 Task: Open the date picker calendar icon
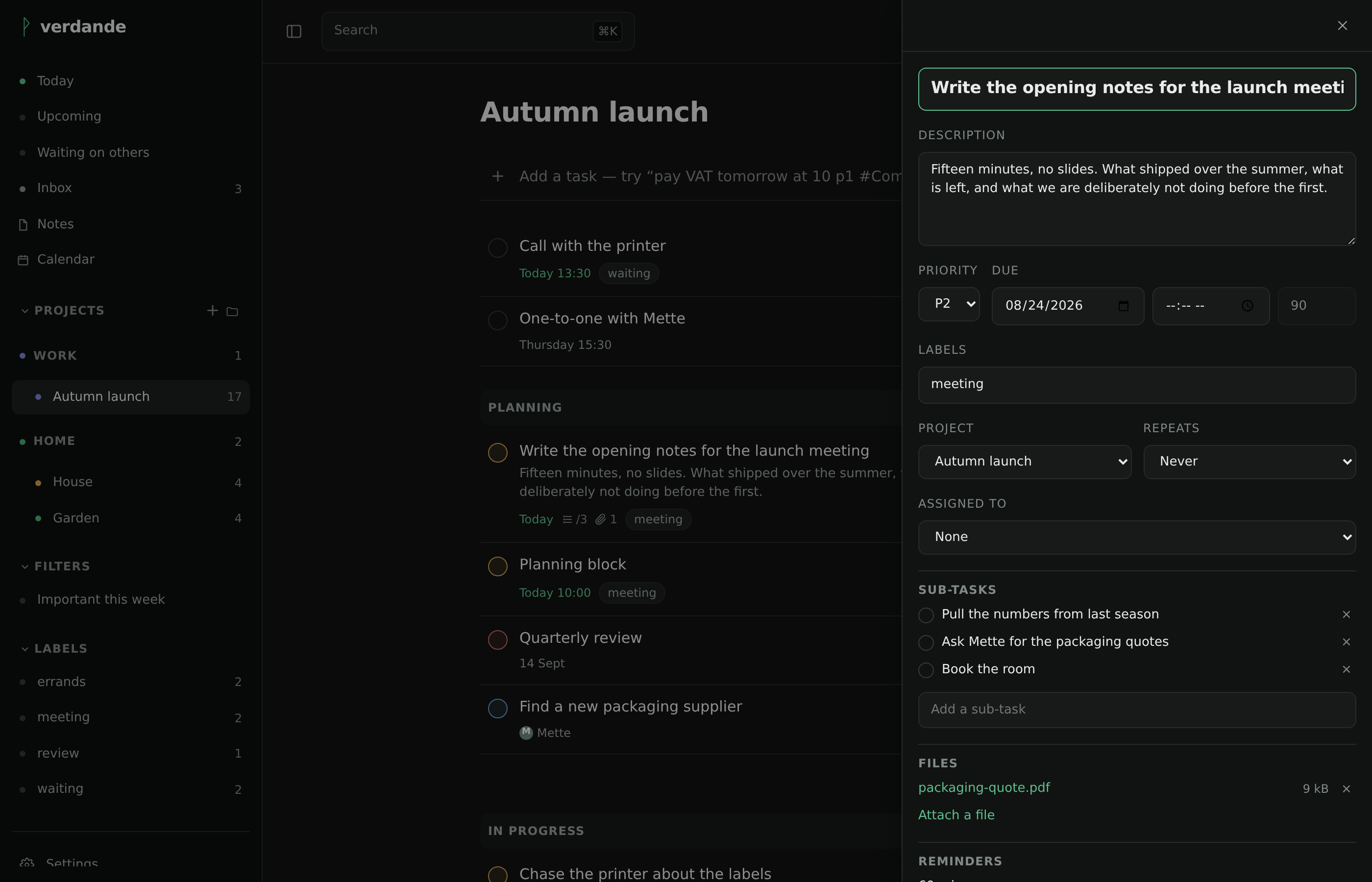[1124, 306]
